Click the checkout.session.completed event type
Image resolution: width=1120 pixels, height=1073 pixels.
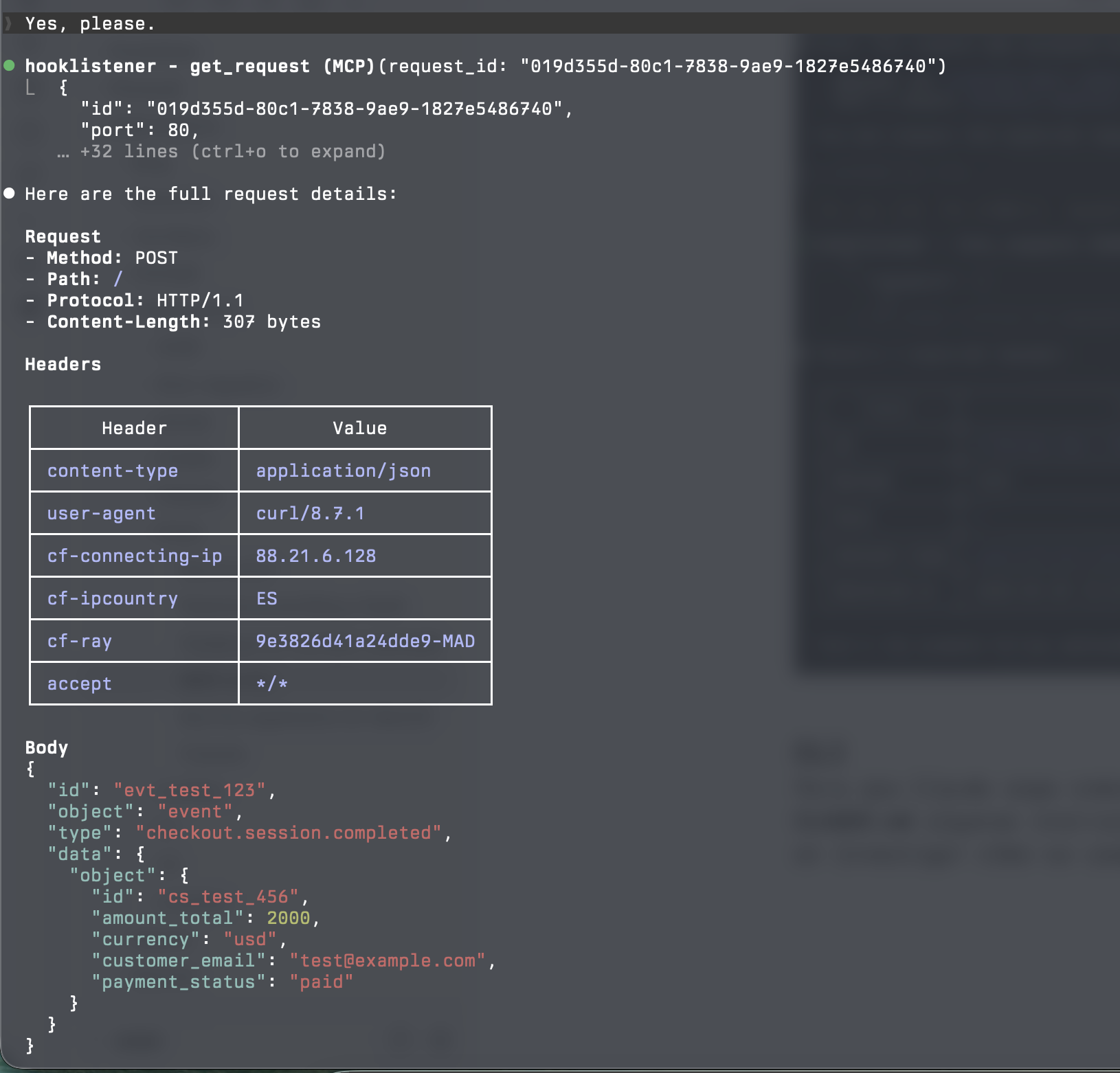click(292, 833)
